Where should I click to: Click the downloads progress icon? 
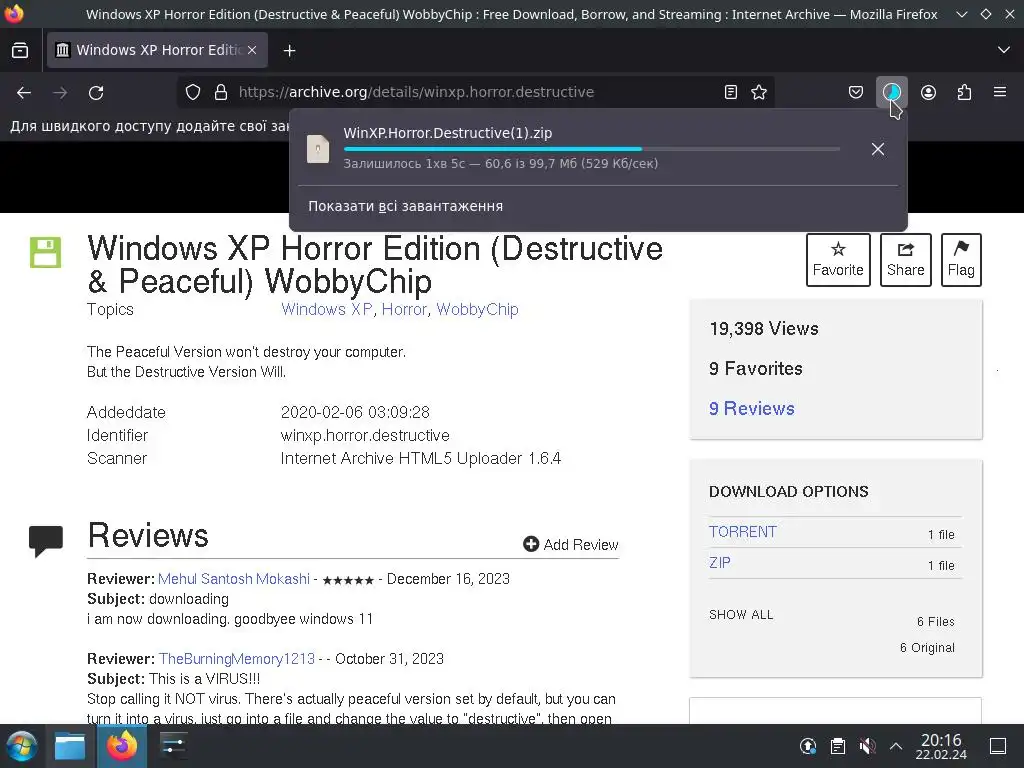point(891,92)
